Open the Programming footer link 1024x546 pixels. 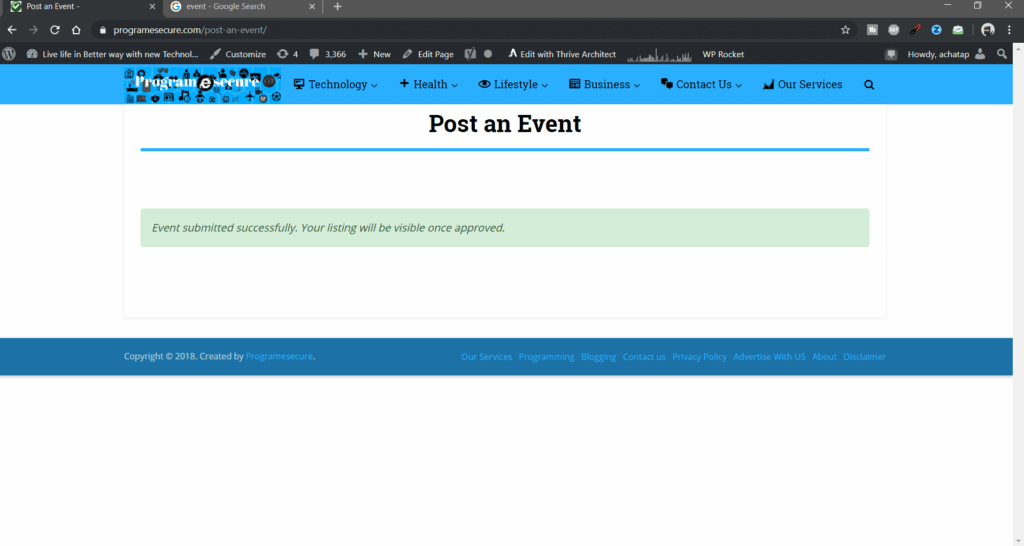click(547, 357)
